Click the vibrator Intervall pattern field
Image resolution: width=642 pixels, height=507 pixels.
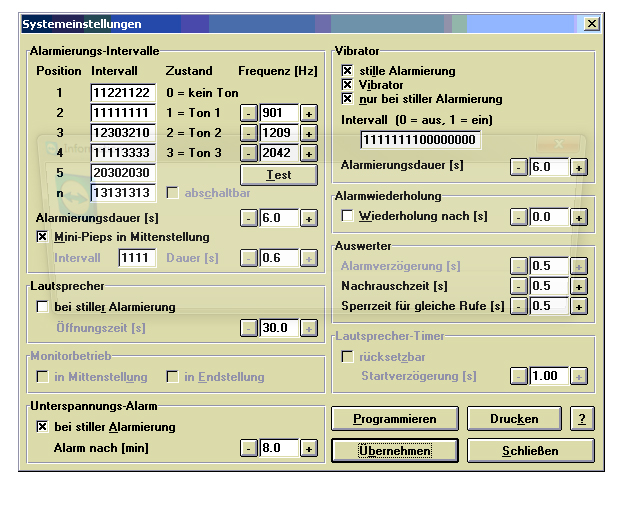click(420, 140)
